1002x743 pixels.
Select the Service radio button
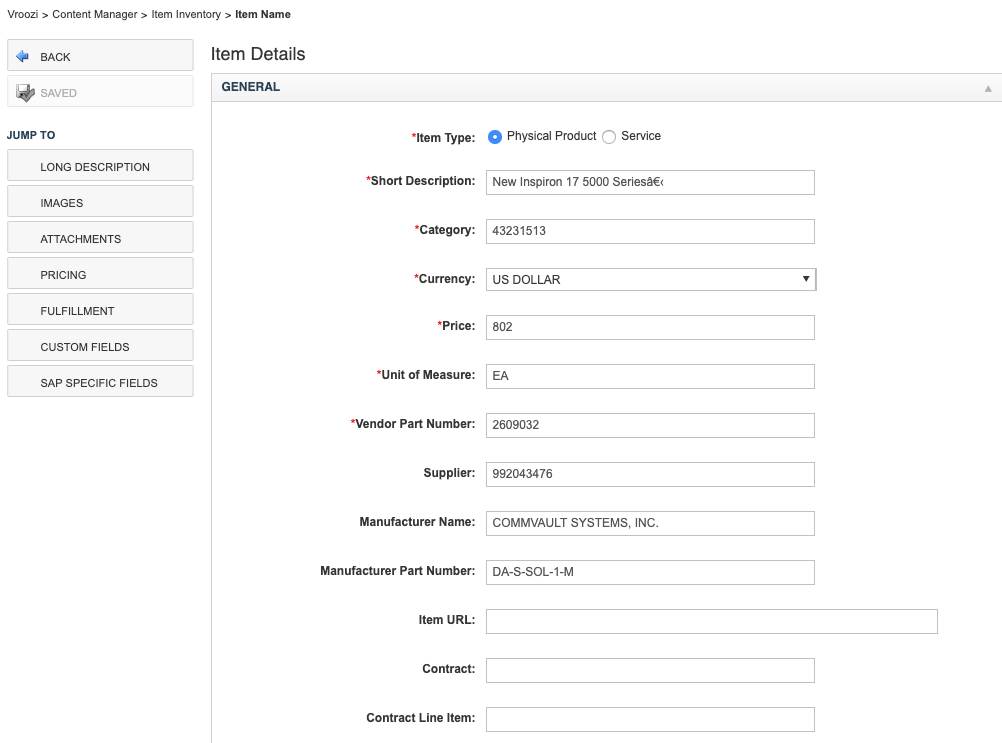[x=609, y=137]
